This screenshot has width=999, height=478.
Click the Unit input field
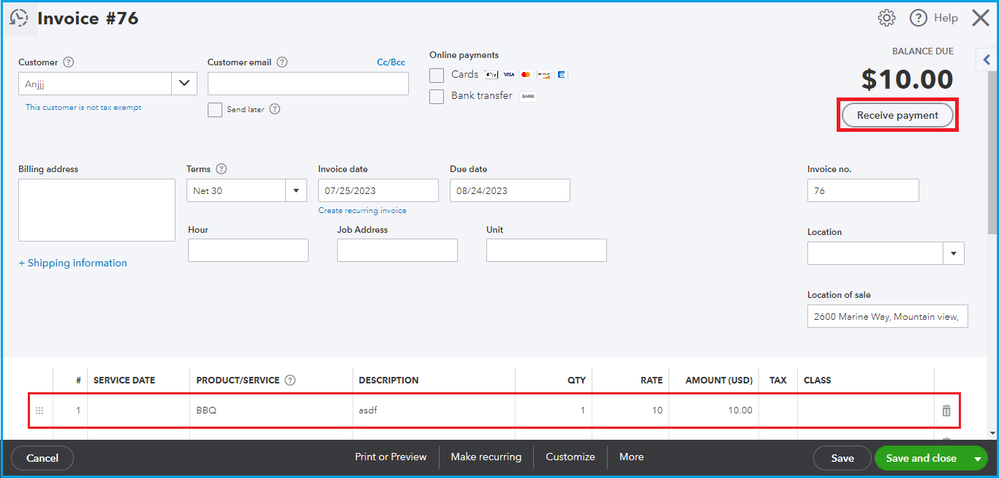tap(546, 250)
